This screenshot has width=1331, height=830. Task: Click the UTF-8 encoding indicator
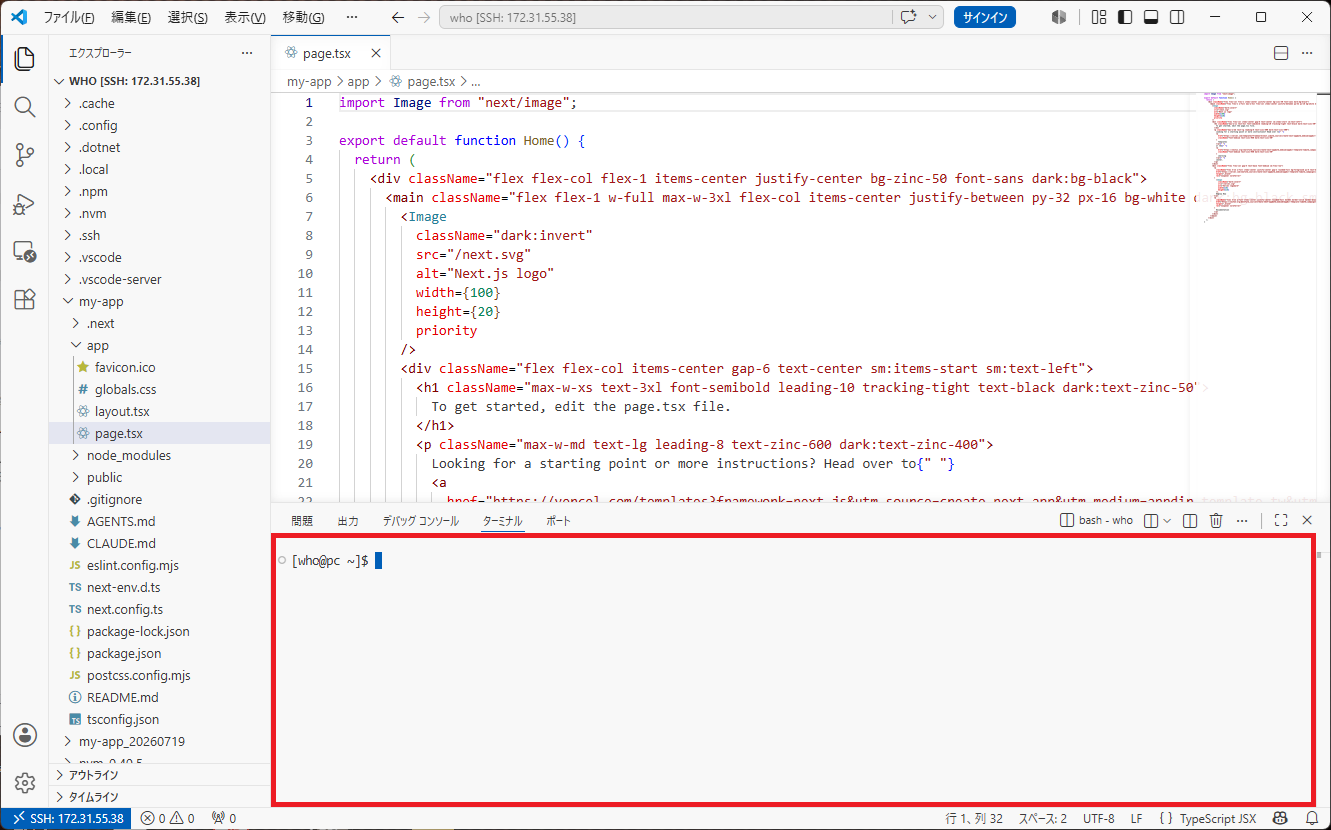[1098, 818]
